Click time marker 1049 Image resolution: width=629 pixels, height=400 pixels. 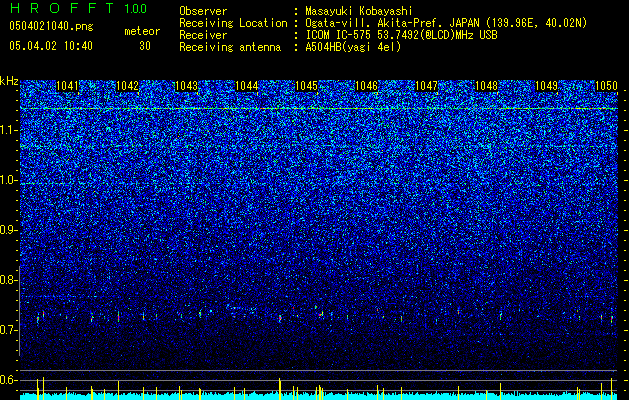pos(546,86)
